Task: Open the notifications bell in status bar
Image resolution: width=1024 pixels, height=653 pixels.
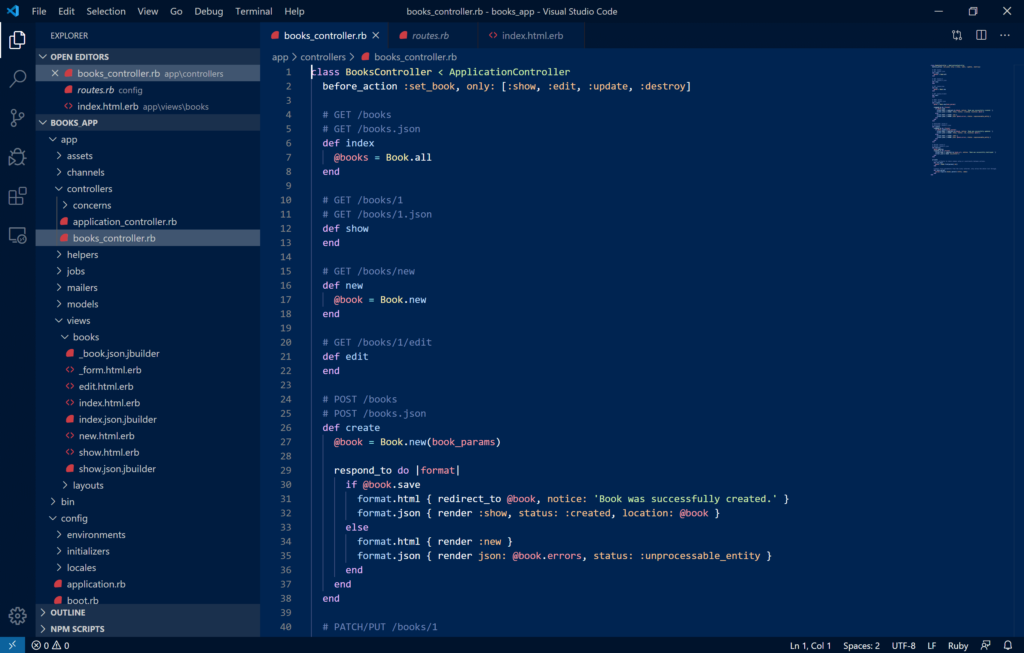Action: [x=1009, y=645]
